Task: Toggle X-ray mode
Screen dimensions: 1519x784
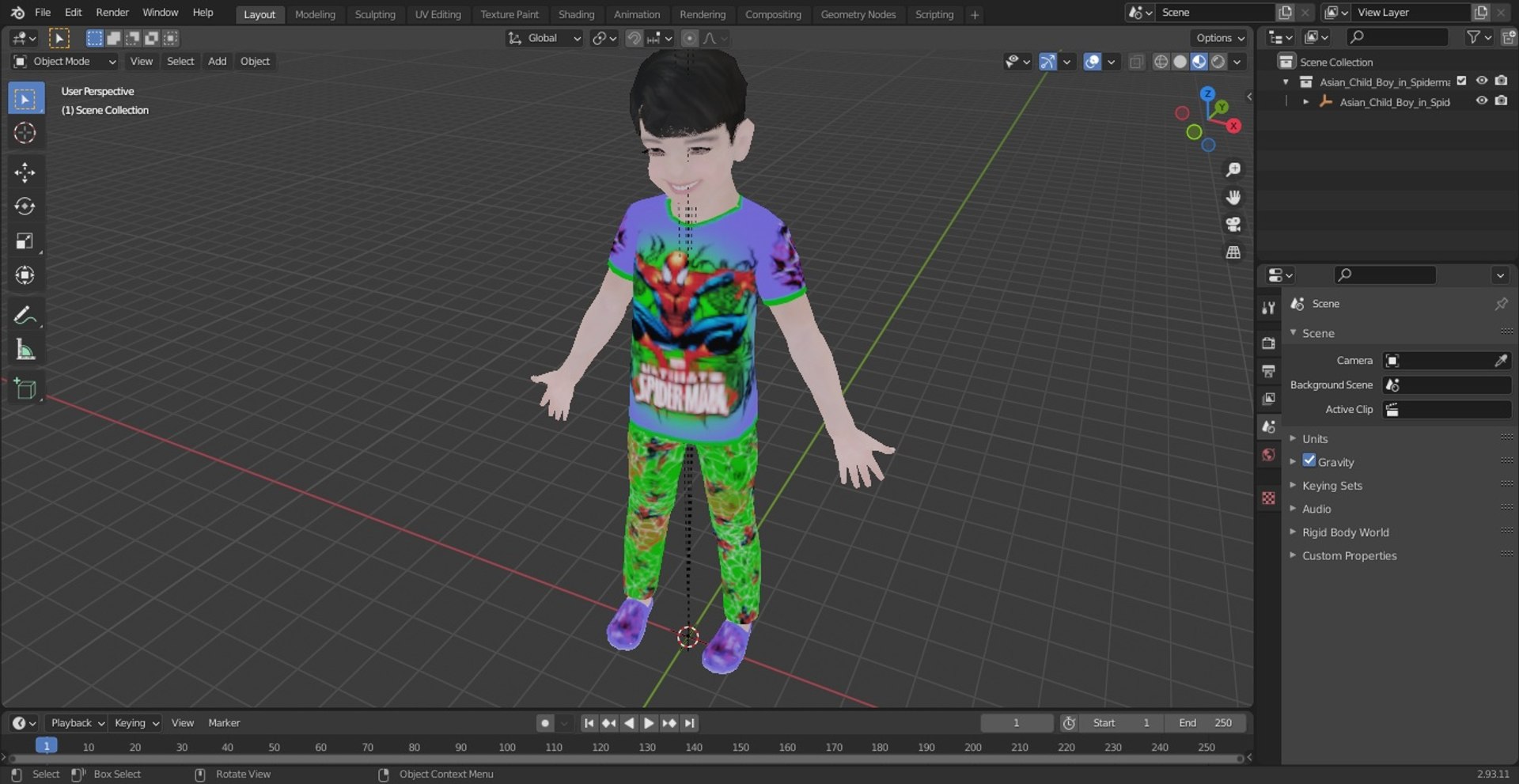Action: 1136,62
